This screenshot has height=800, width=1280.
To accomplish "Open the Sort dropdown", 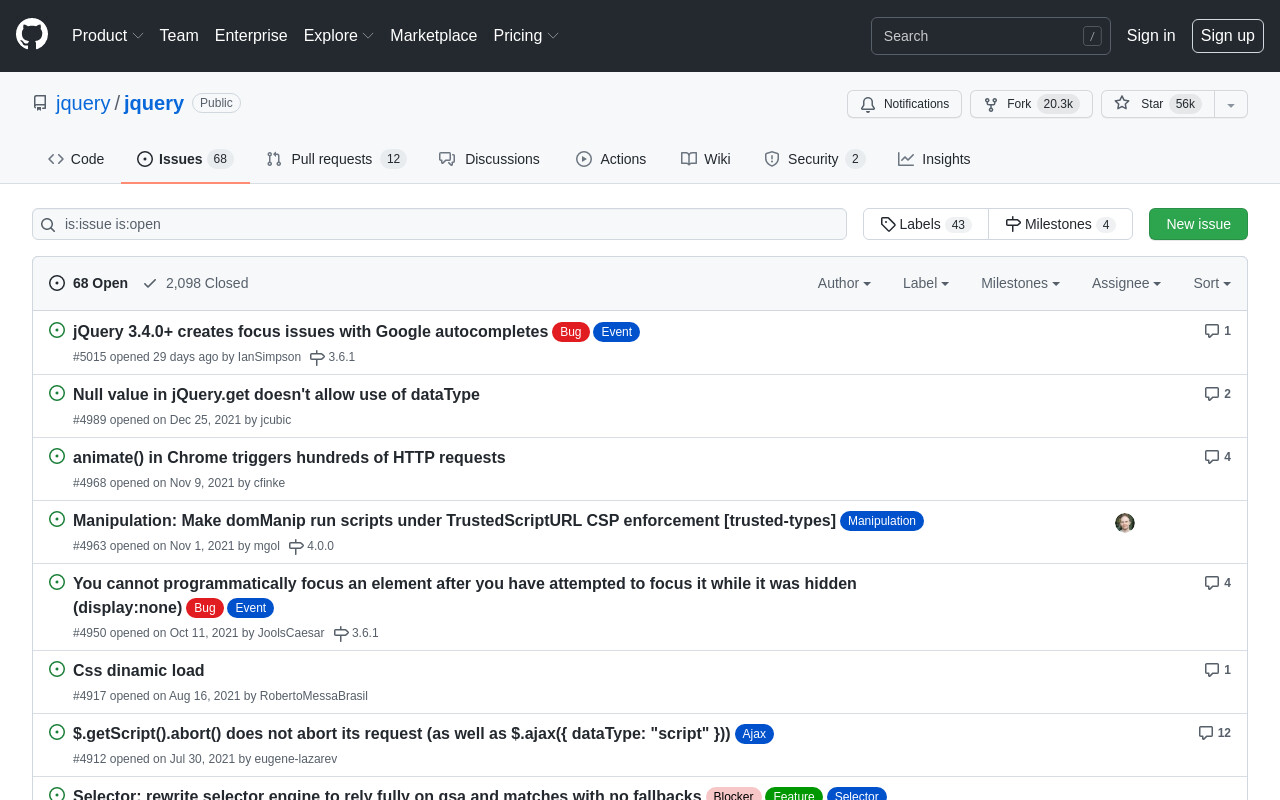I will click(x=1212, y=283).
